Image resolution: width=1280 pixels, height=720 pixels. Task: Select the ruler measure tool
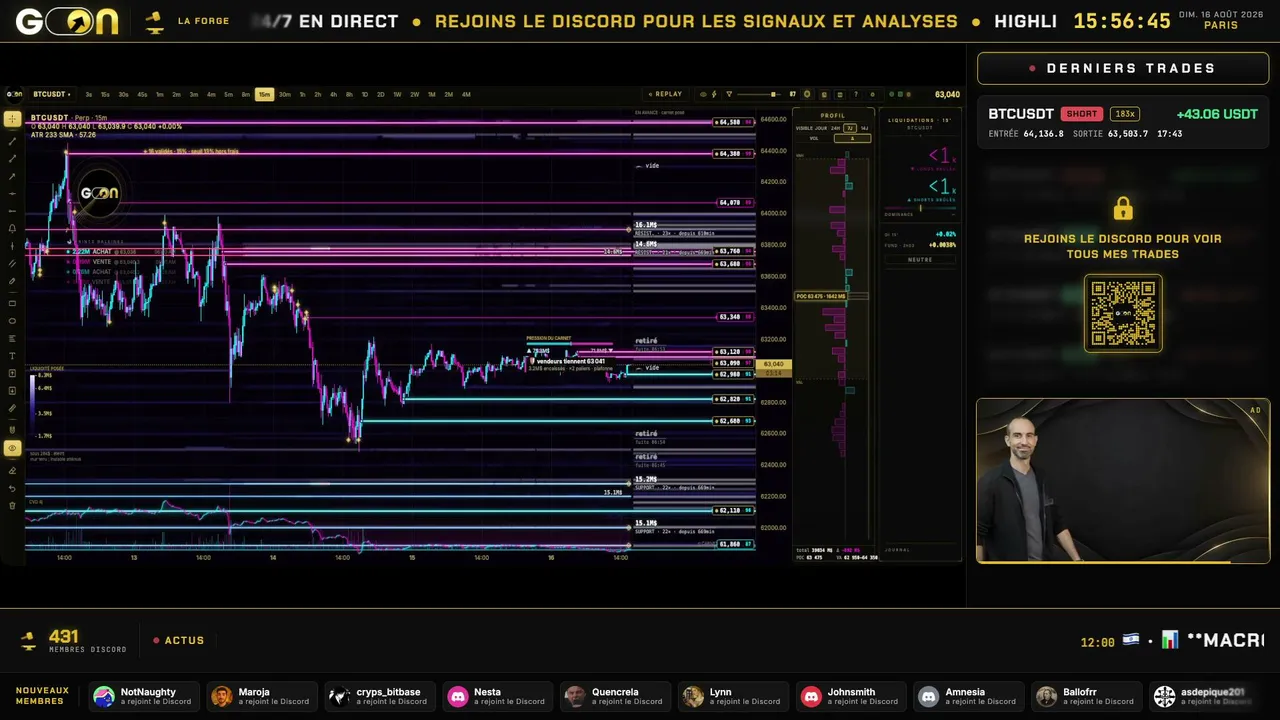point(12,408)
